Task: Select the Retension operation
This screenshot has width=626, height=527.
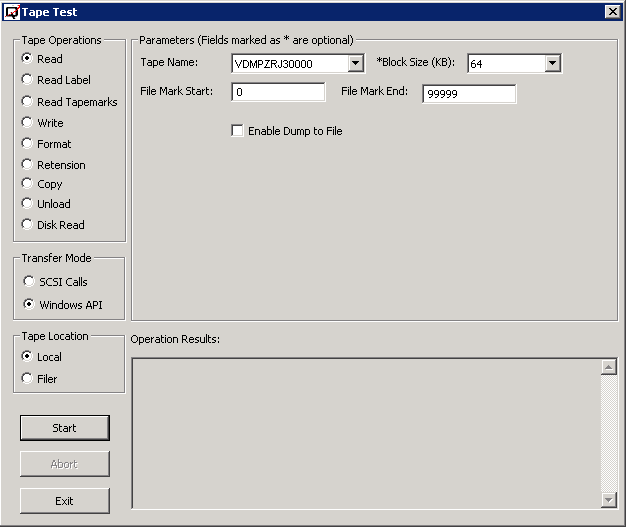Action: pos(28,164)
